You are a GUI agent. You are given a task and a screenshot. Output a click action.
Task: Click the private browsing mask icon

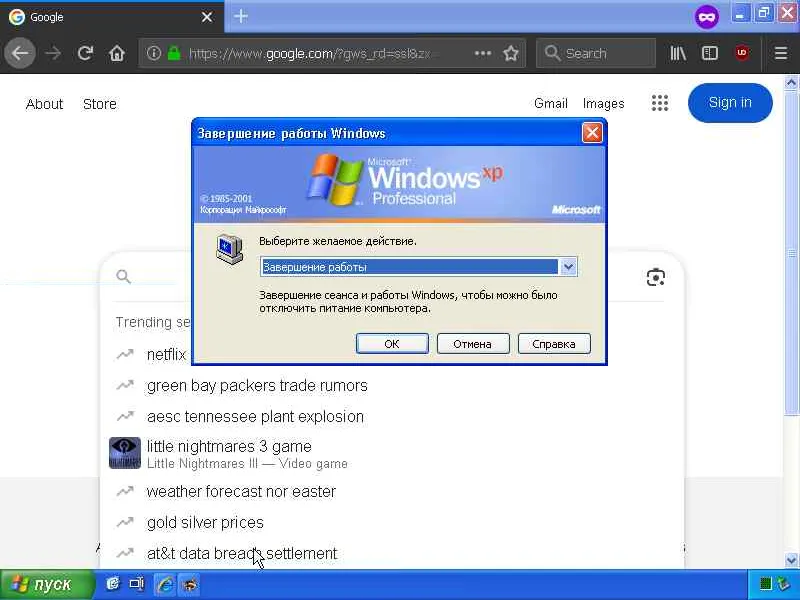[x=707, y=17]
